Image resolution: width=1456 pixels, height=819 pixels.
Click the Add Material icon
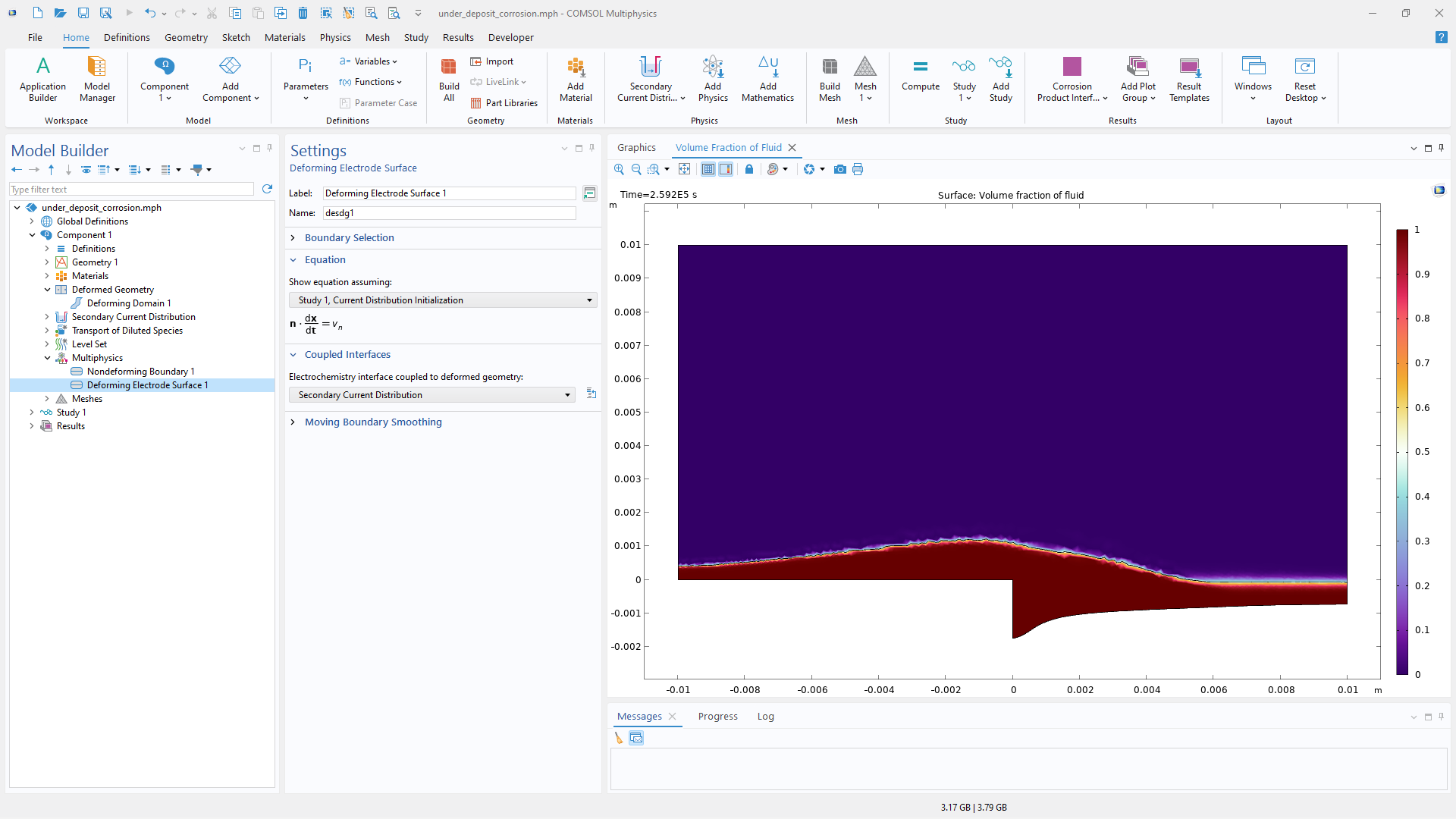point(576,78)
